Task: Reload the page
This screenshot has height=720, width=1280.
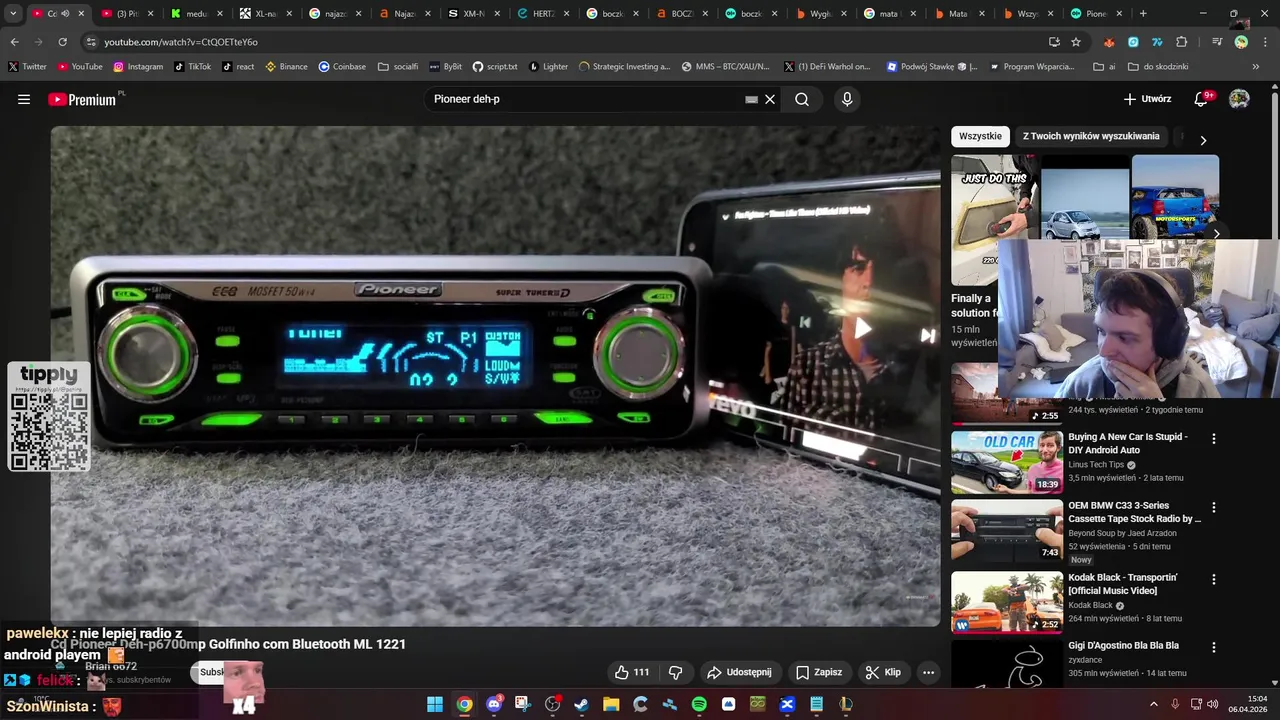Action: (x=62, y=42)
